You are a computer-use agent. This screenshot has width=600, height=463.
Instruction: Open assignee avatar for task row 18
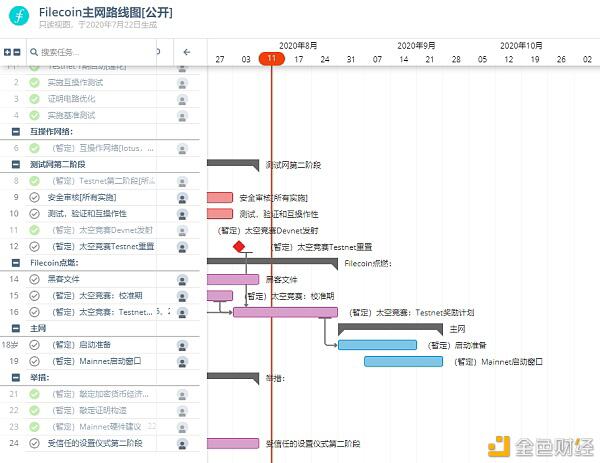point(183,346)
